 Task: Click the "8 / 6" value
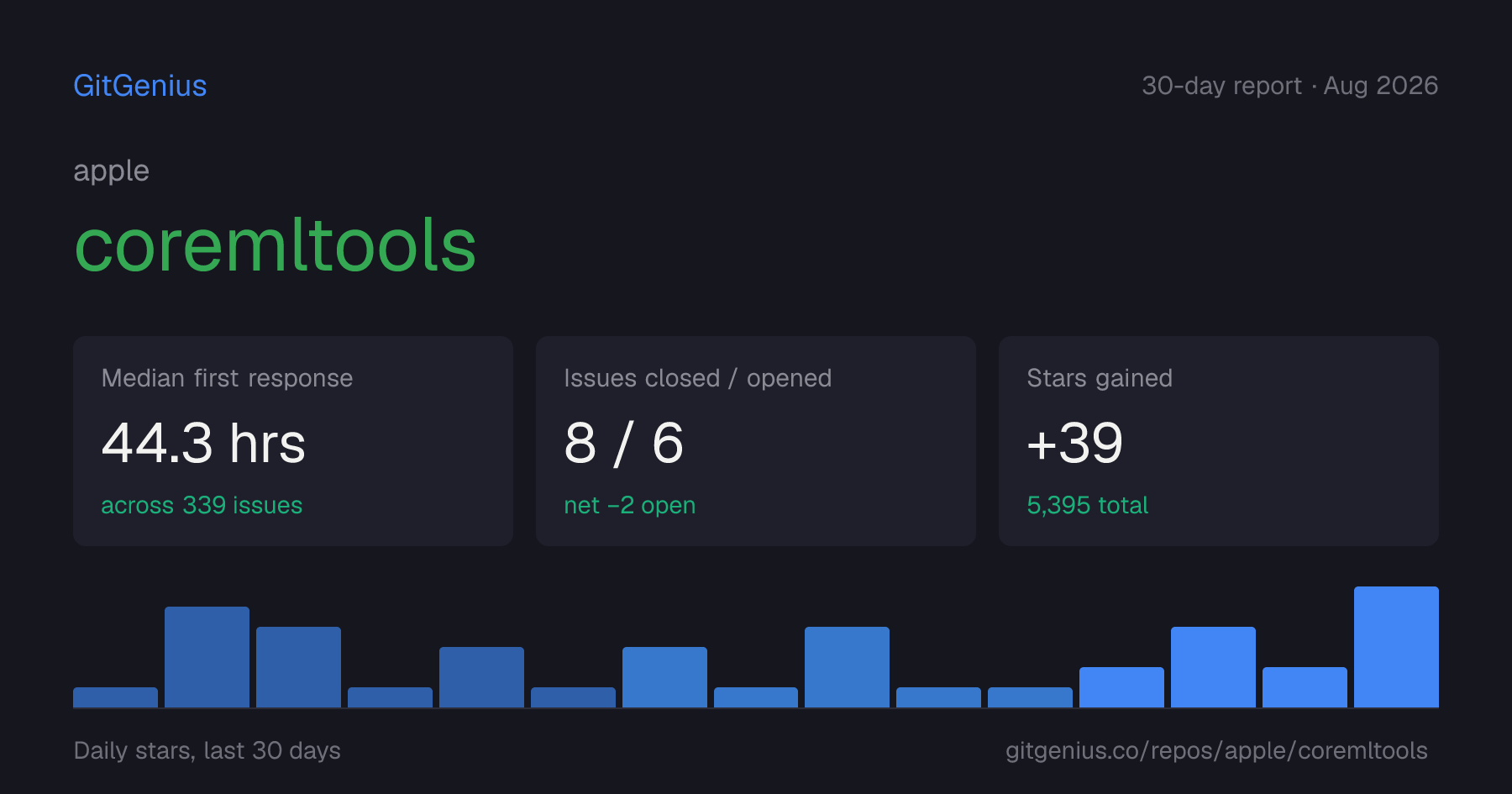click(x=624, y=443)
